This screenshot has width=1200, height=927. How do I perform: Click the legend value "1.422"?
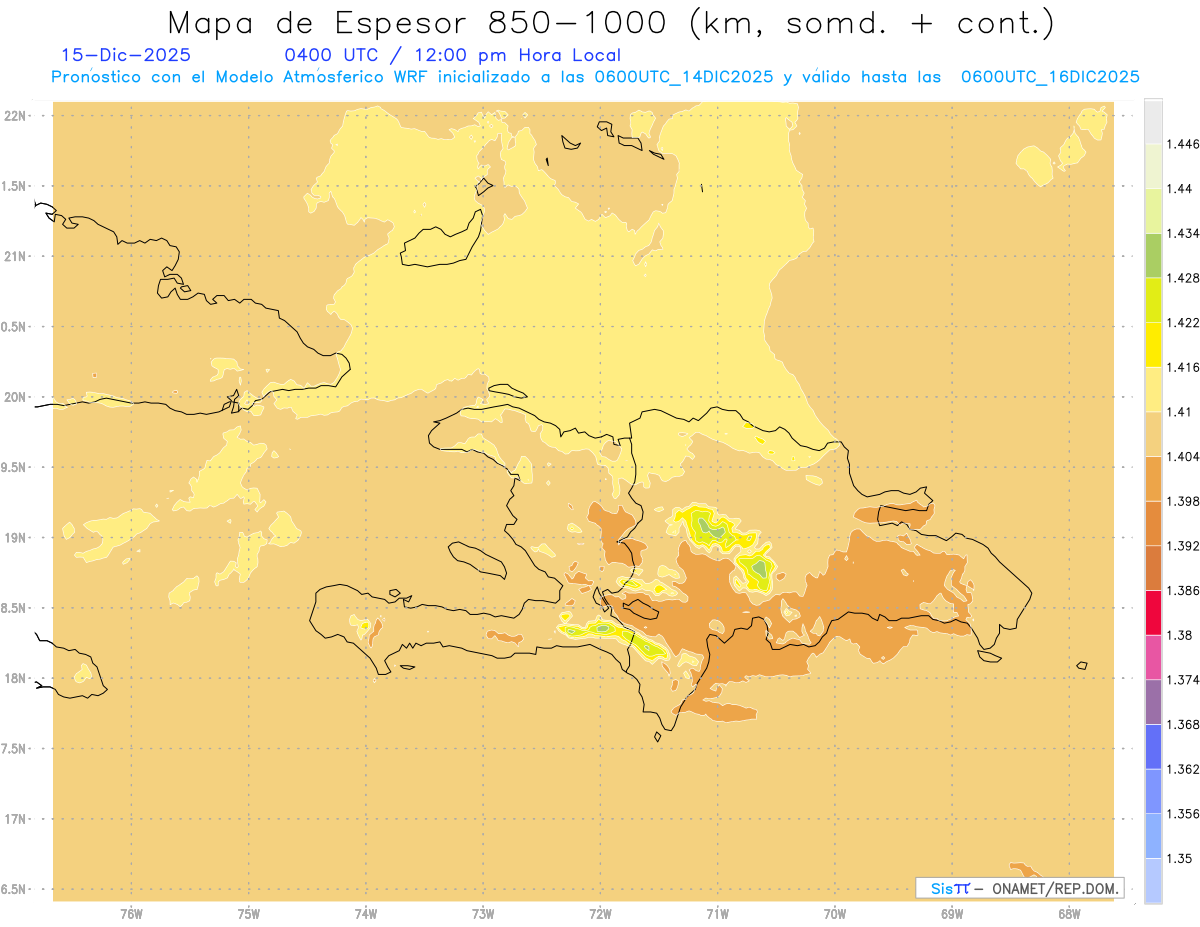(1183, 323)
